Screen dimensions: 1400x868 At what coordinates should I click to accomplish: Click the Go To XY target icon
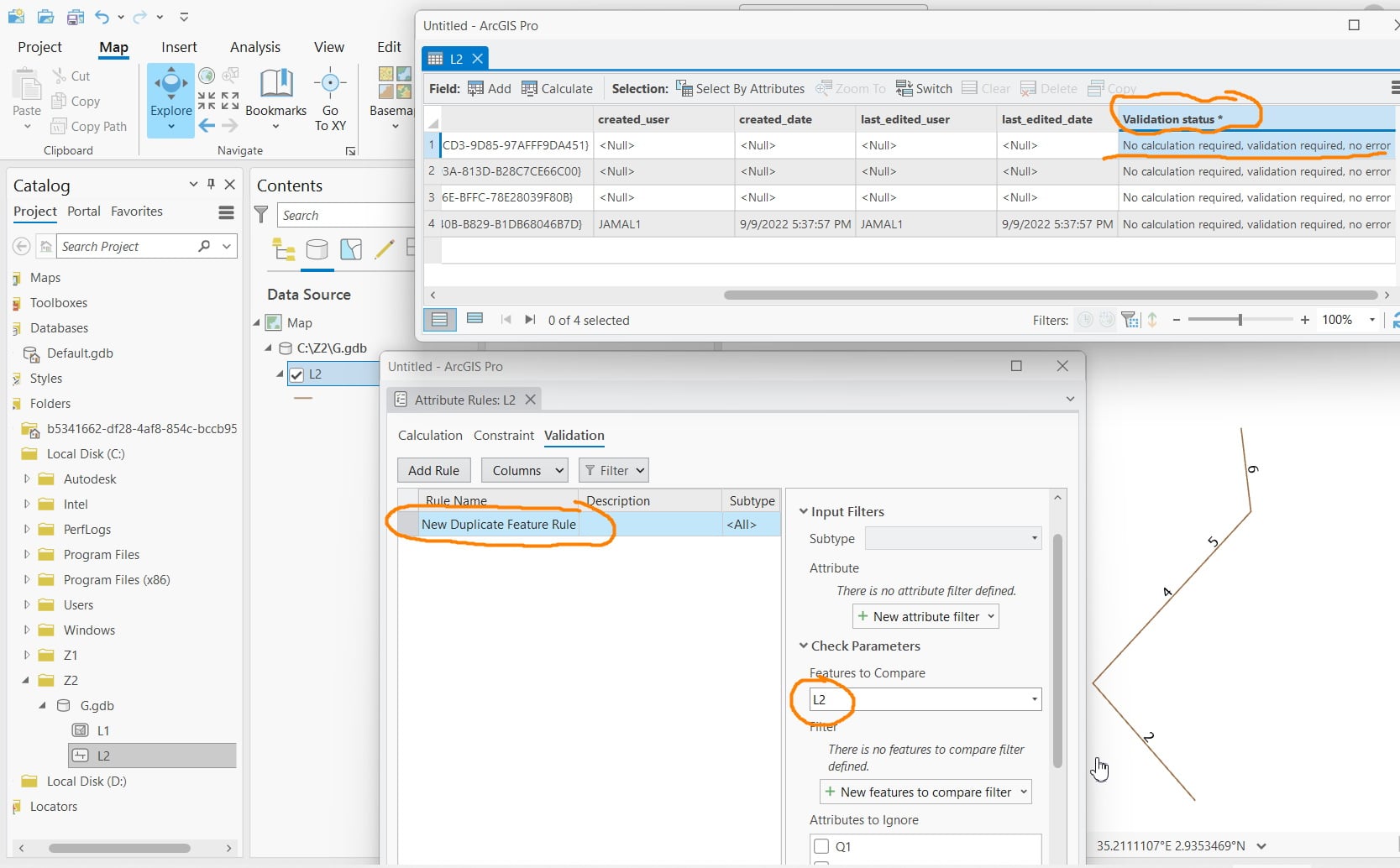pos(330,83)
